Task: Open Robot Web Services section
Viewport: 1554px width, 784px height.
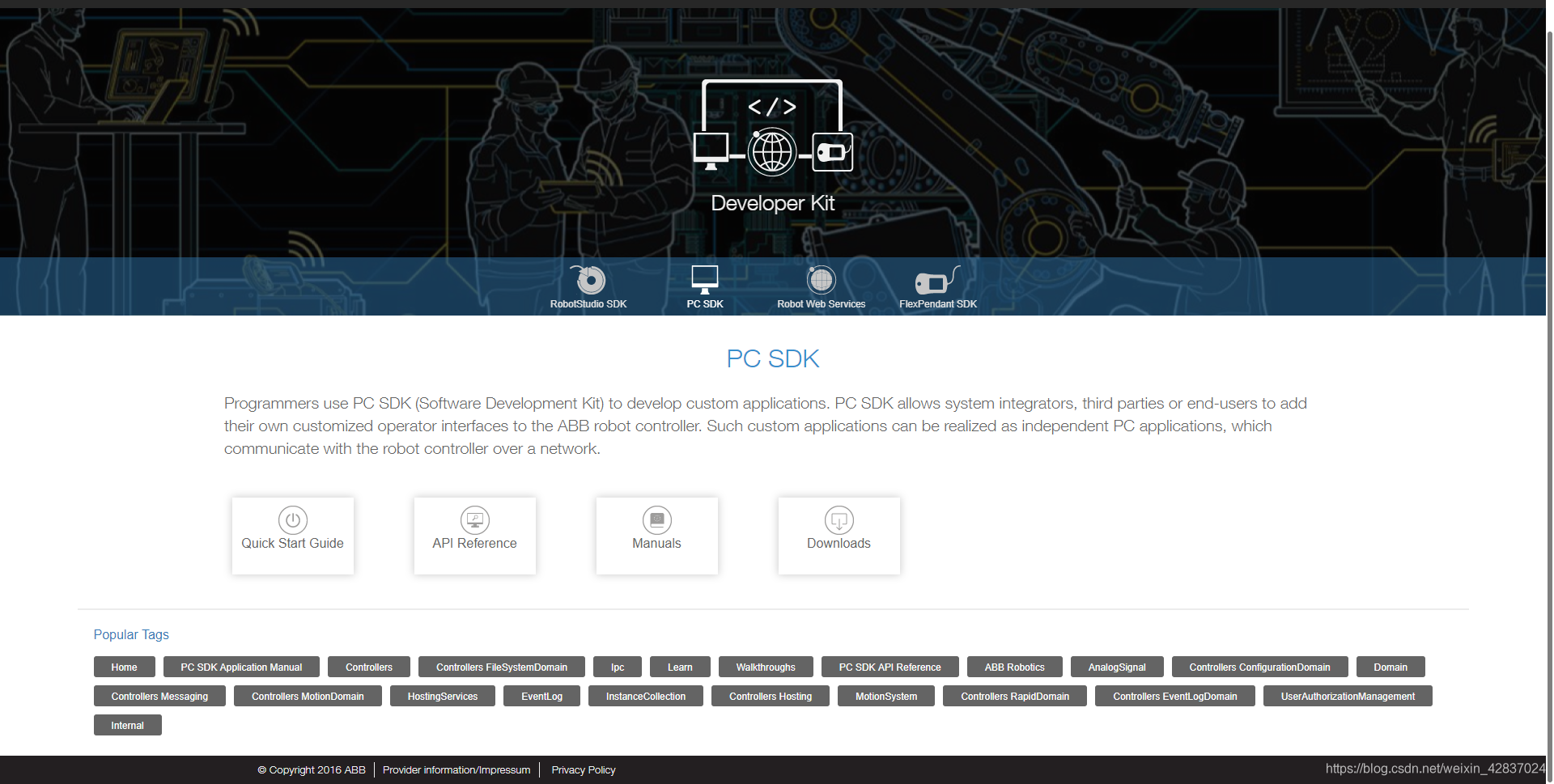Action: [x=821, y=280]
